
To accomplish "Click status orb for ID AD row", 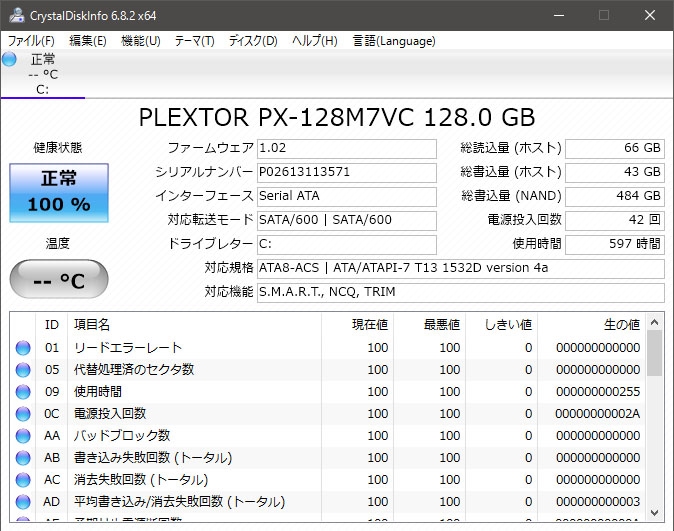I will pos(23,502).
